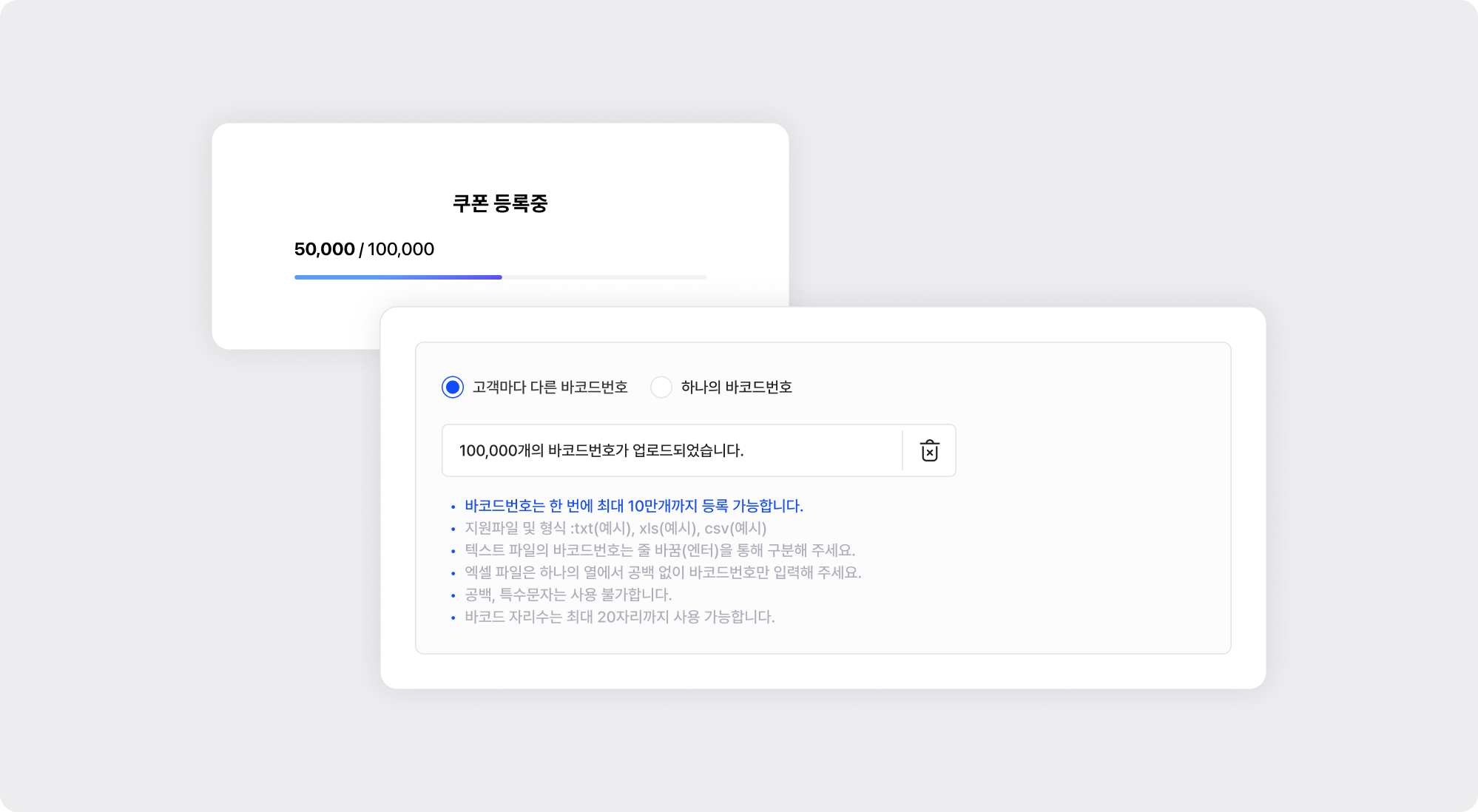Click the trash icon to delete uploaded barcodes

(x=929, y=450)
